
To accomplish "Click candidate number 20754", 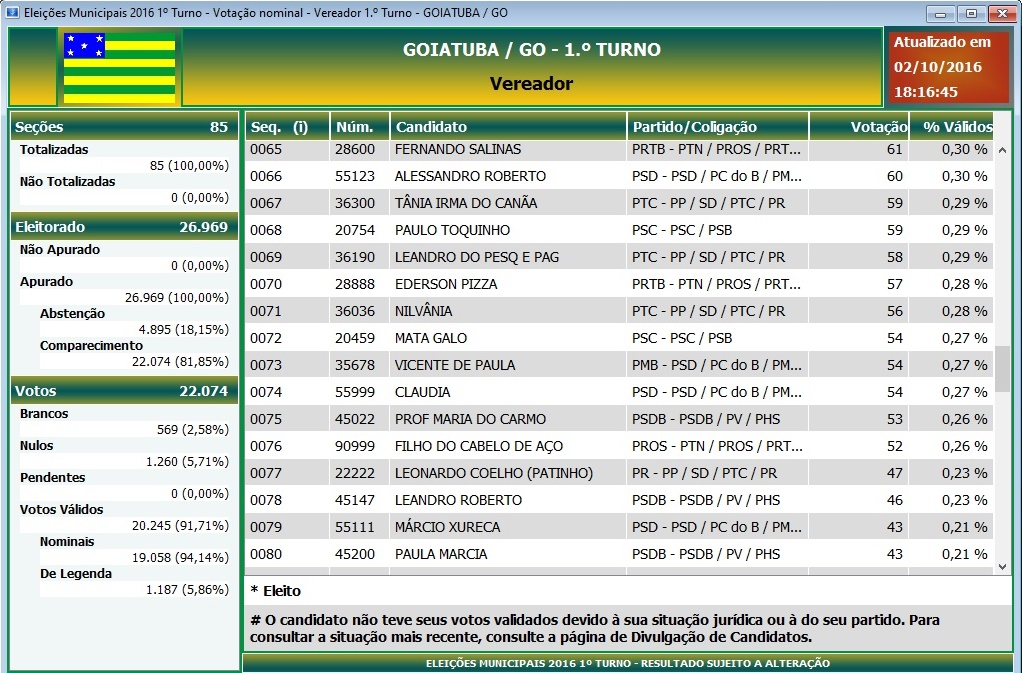I will click(x=355, y=230).
